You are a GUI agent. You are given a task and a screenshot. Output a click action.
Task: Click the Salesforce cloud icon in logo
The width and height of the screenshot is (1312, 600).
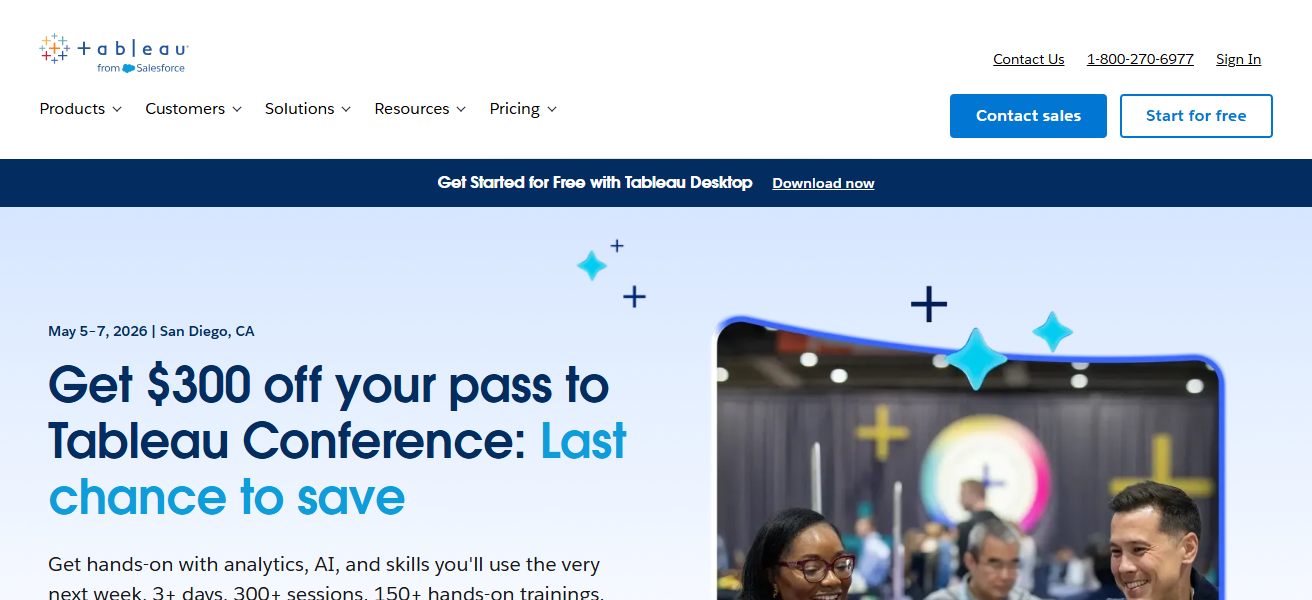coord(128,68)
